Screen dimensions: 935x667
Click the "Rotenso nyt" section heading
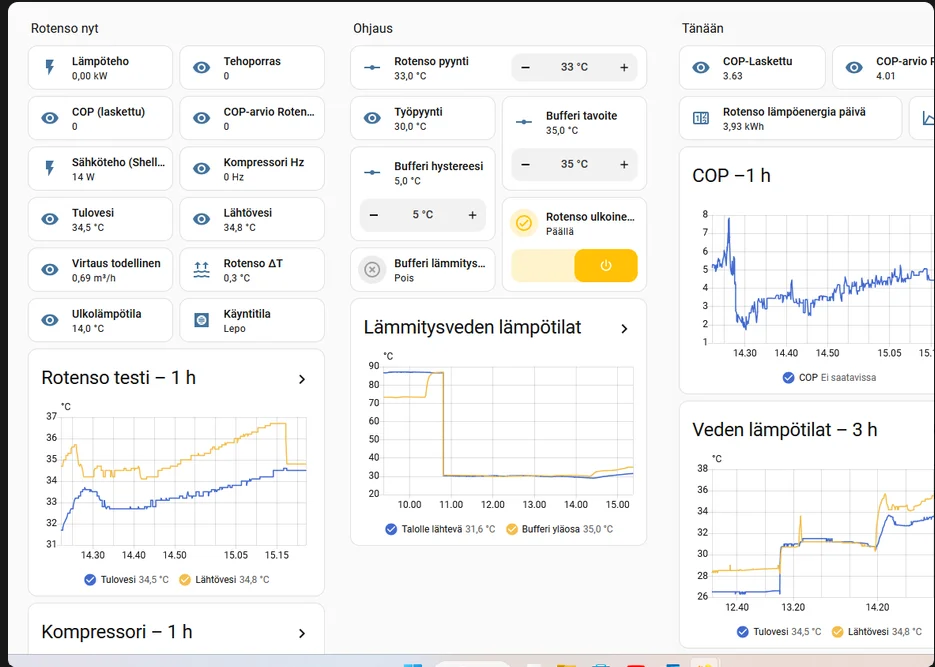[x=64, y=28]
